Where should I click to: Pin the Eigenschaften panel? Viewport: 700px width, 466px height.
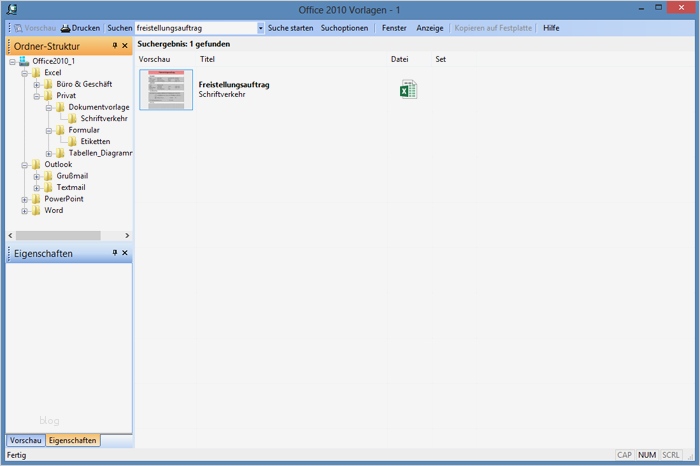[x=115, y=253]
